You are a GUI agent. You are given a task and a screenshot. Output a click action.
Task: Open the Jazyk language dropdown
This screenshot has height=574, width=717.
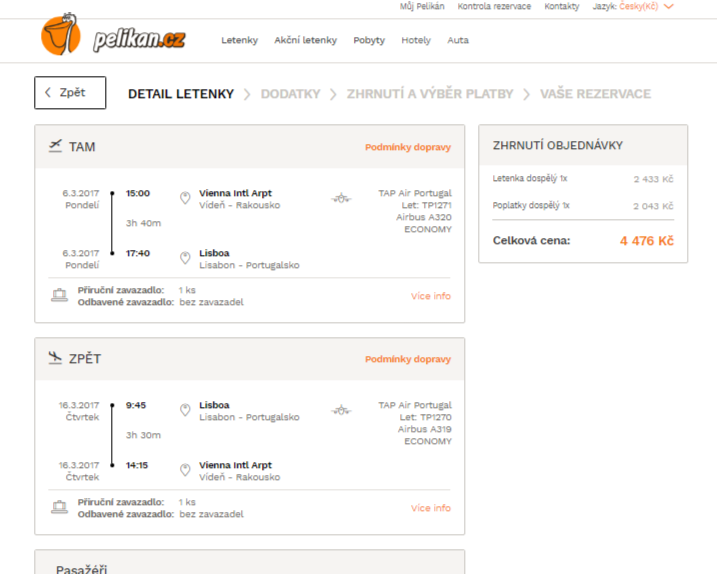(633, 6)
